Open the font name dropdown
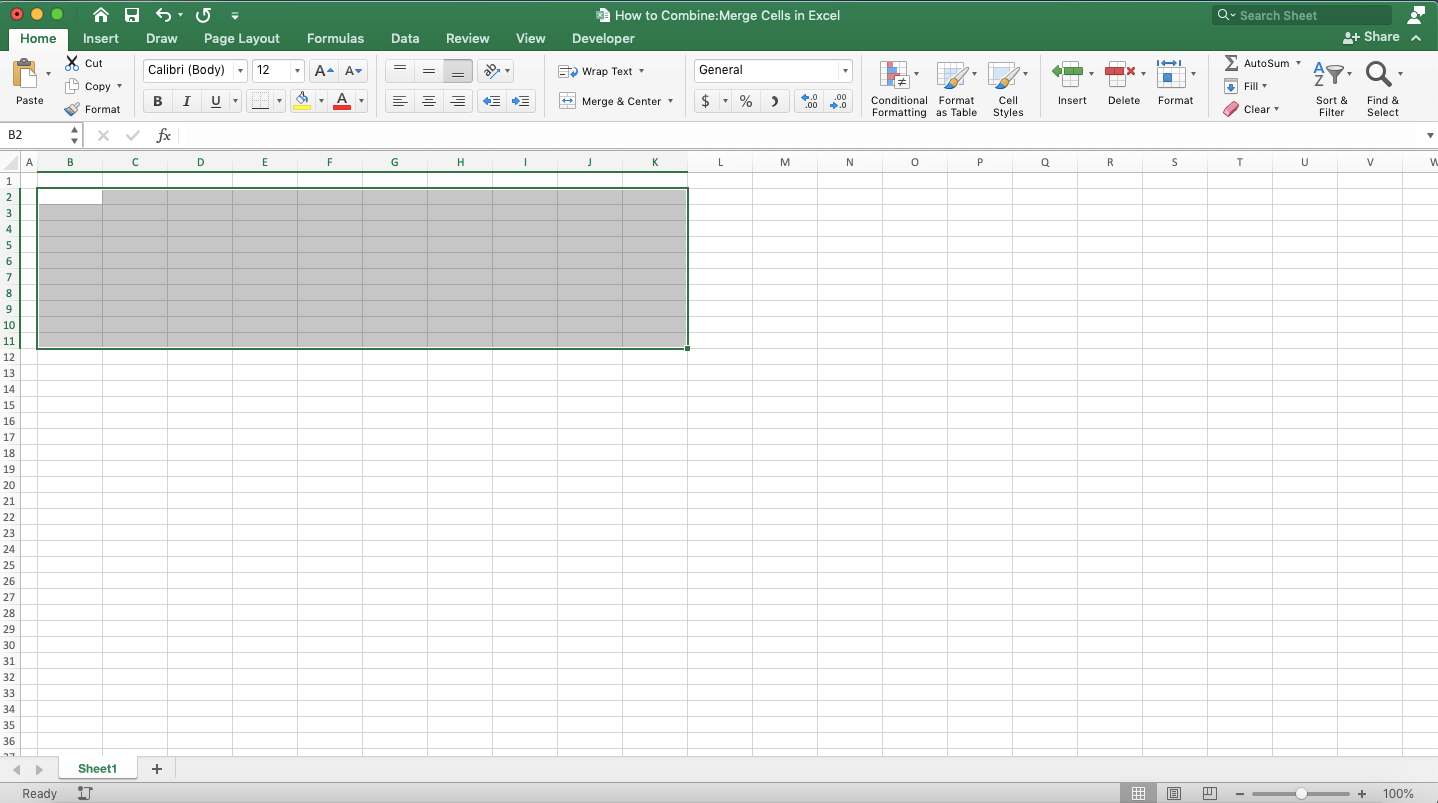This screenshot has width=1438, height=803. pyautogui.click(x=240, y=70)
